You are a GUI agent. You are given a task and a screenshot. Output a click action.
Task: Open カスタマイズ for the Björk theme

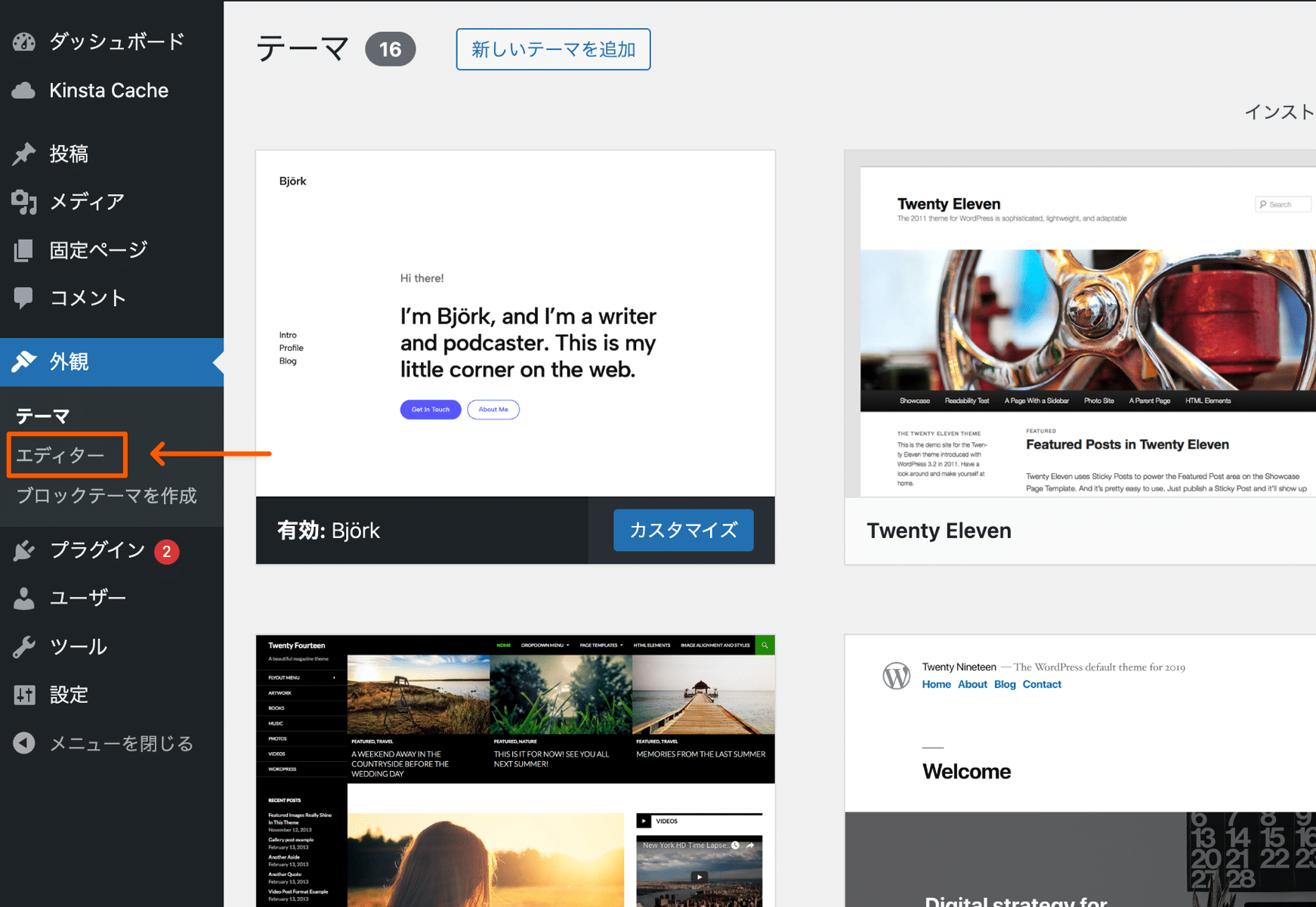click(x=682, y=530)
